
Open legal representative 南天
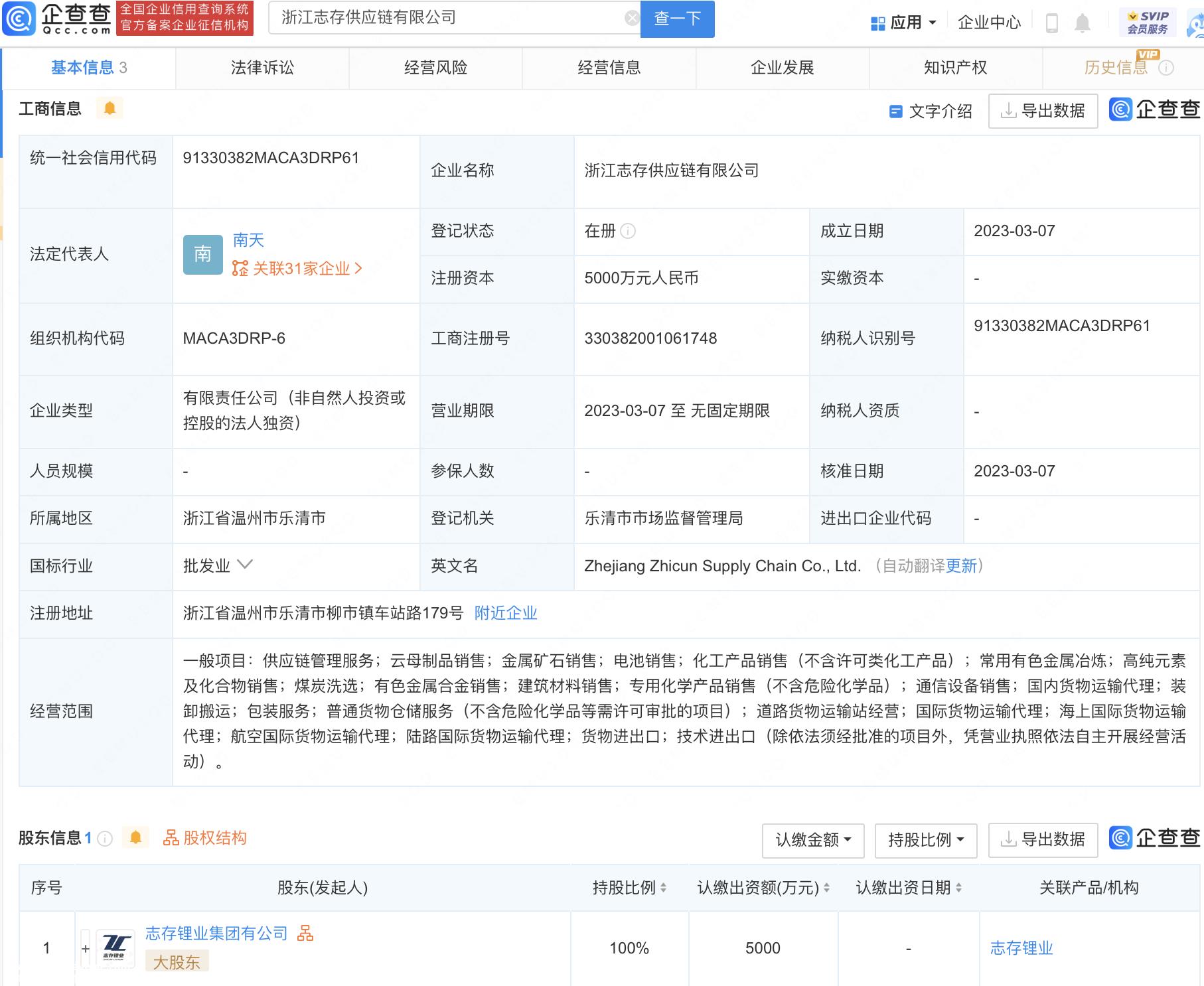(x=248, y=240)
